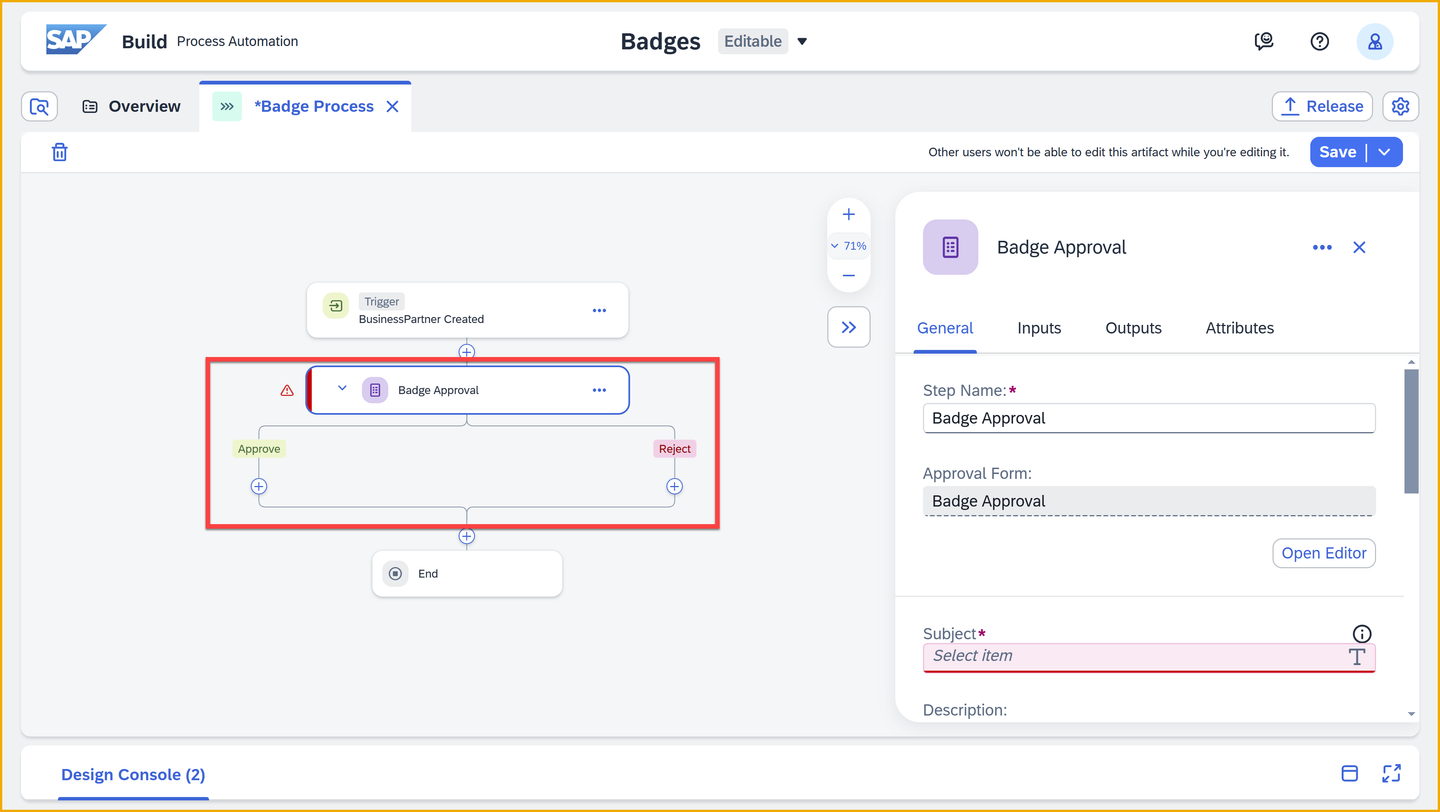Open Save options dropdown arrow

pyautogui.click(x=1385, y=152)
